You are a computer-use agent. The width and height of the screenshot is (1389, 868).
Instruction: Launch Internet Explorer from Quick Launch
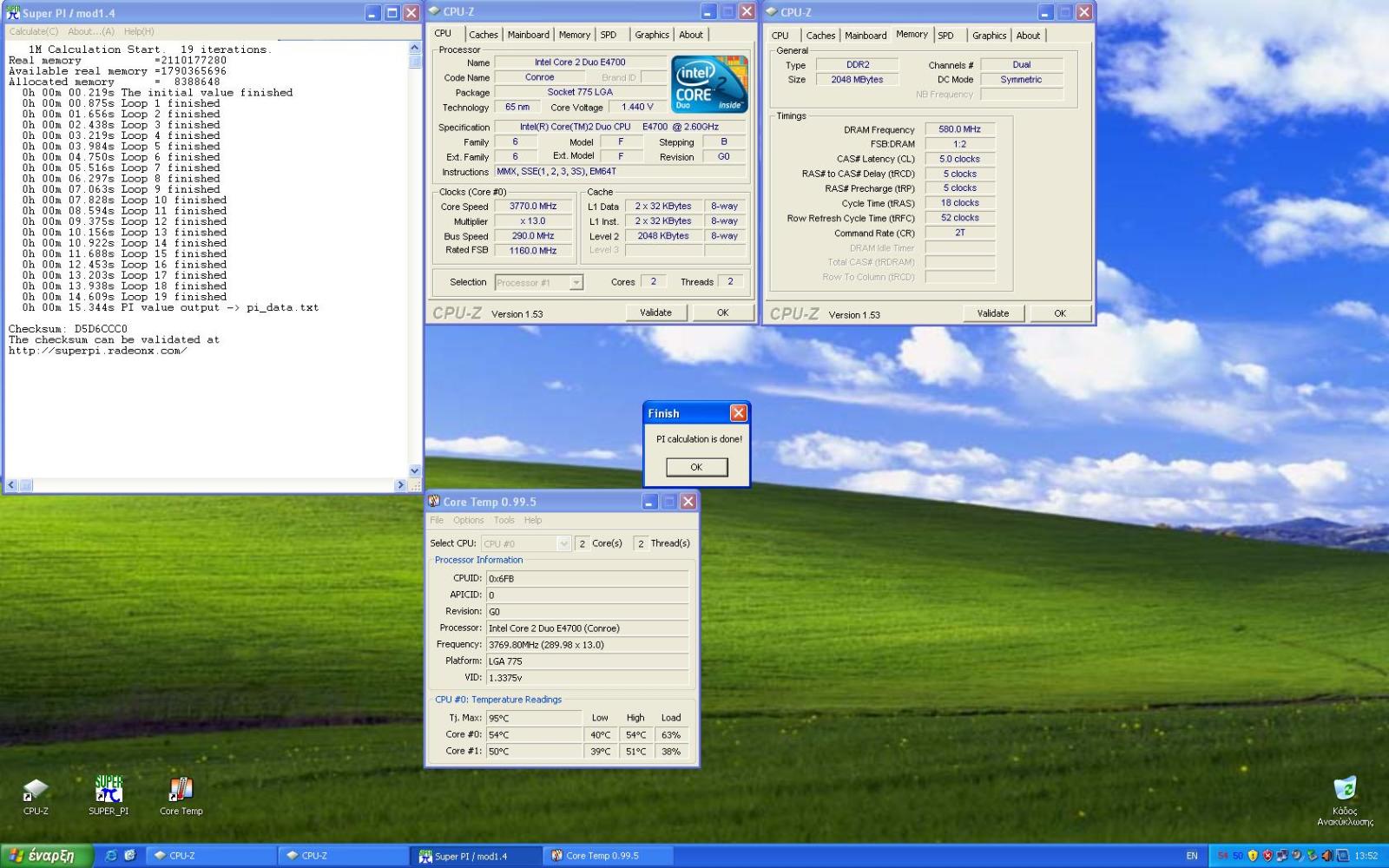point(111,855)
